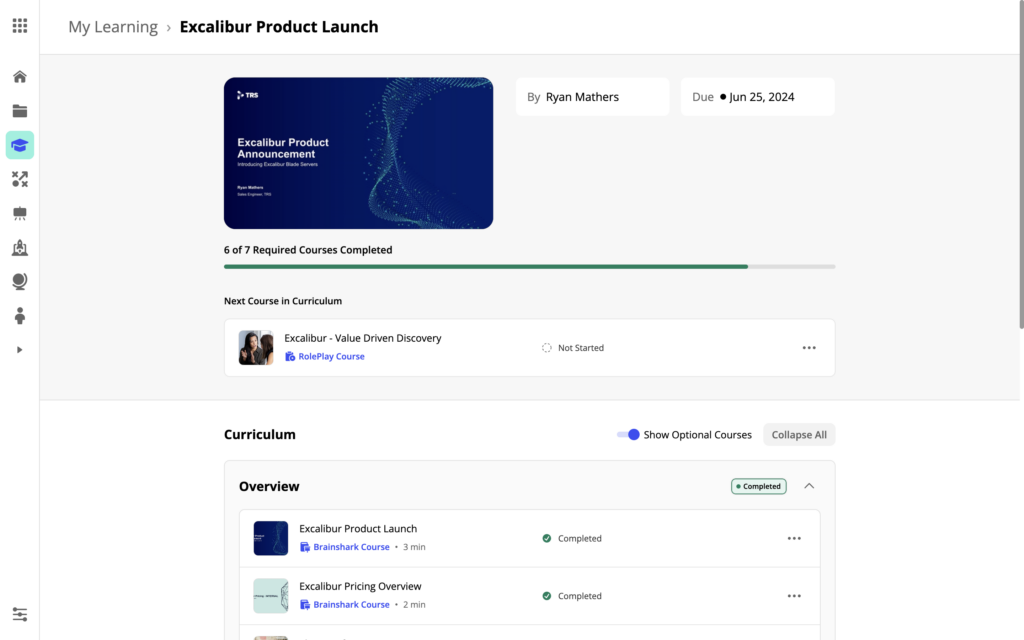This screenshot has height=640, width=1024.
Task: Click the Excalibur Pricing Overview thumbnail
Action: 271,596
